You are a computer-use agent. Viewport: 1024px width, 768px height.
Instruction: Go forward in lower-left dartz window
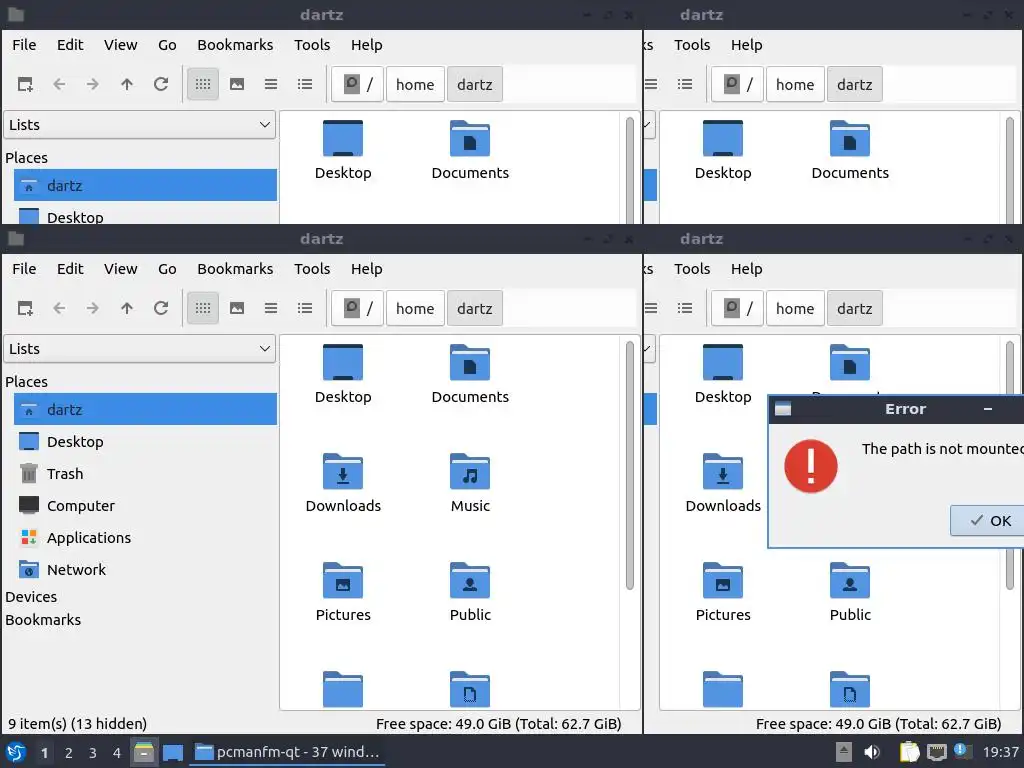click(93, 308)
